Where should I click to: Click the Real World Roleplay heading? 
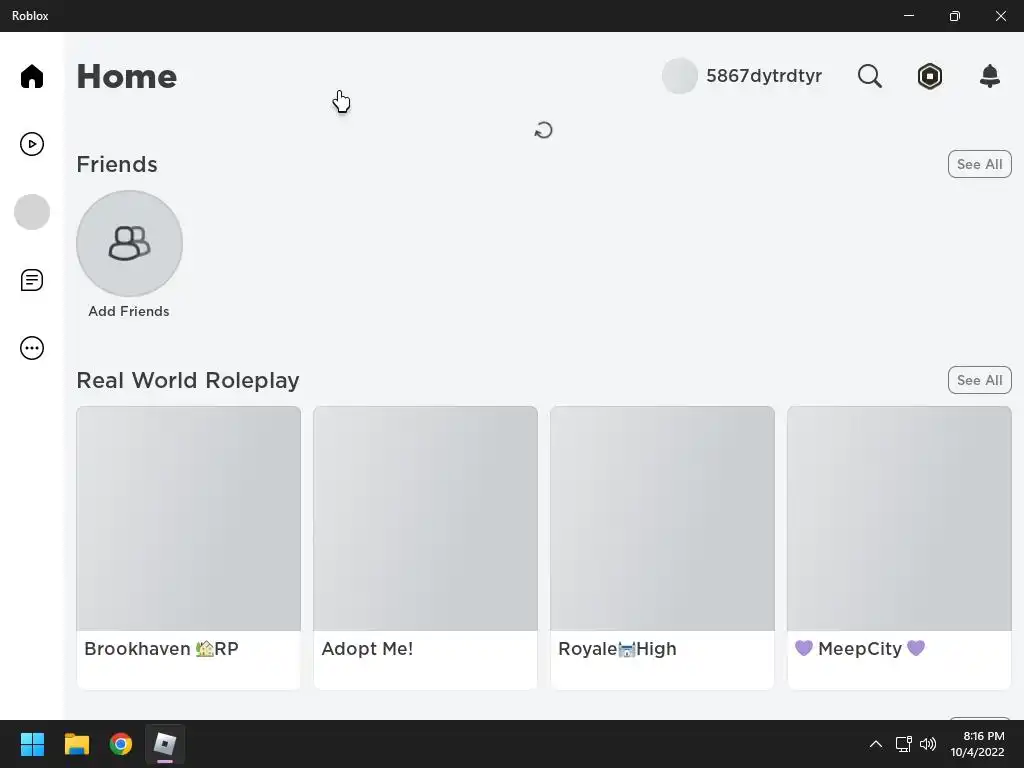(x=188, y=381)
